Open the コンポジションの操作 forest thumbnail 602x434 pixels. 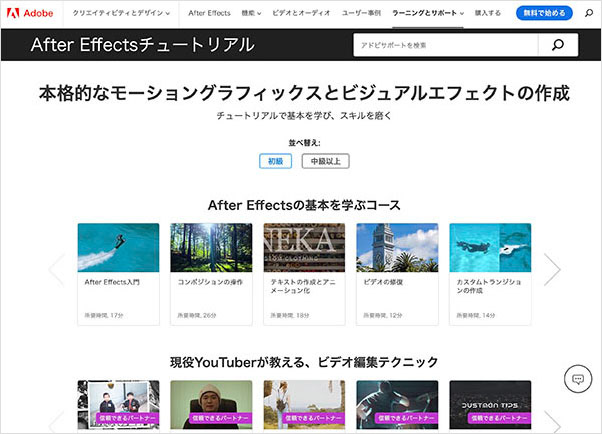(211, 248)
